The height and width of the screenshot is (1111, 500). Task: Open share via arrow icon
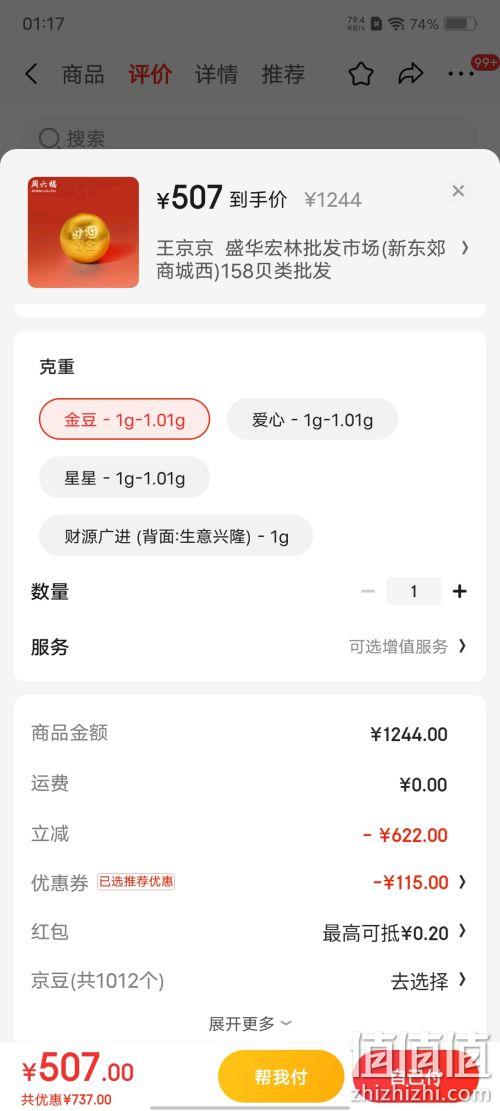tap(410, 74)
